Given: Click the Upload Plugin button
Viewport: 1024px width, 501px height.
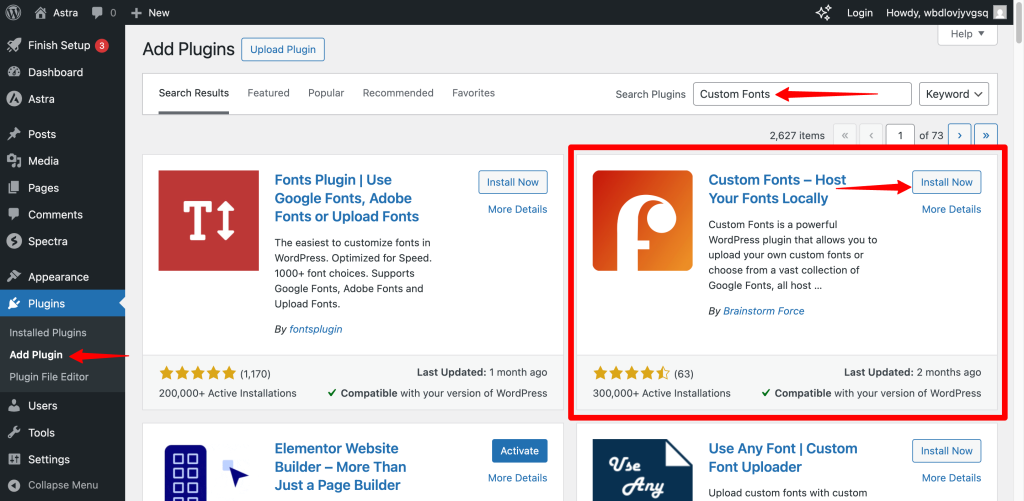Looking at the screenshot, I should pos(283,49).
